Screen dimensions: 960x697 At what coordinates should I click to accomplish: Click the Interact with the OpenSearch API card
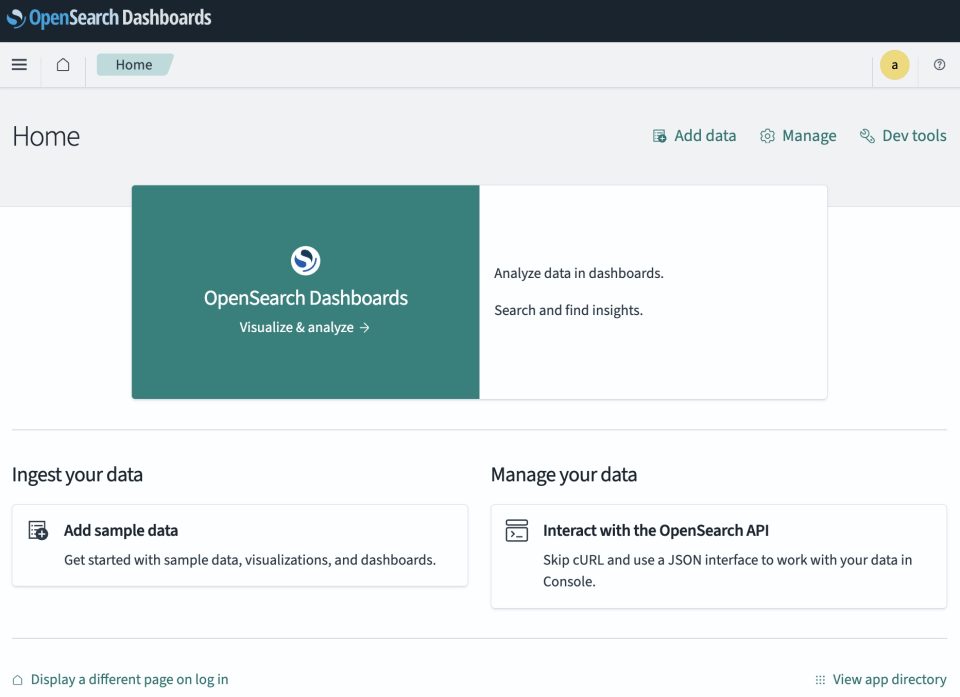click(718, 555)
